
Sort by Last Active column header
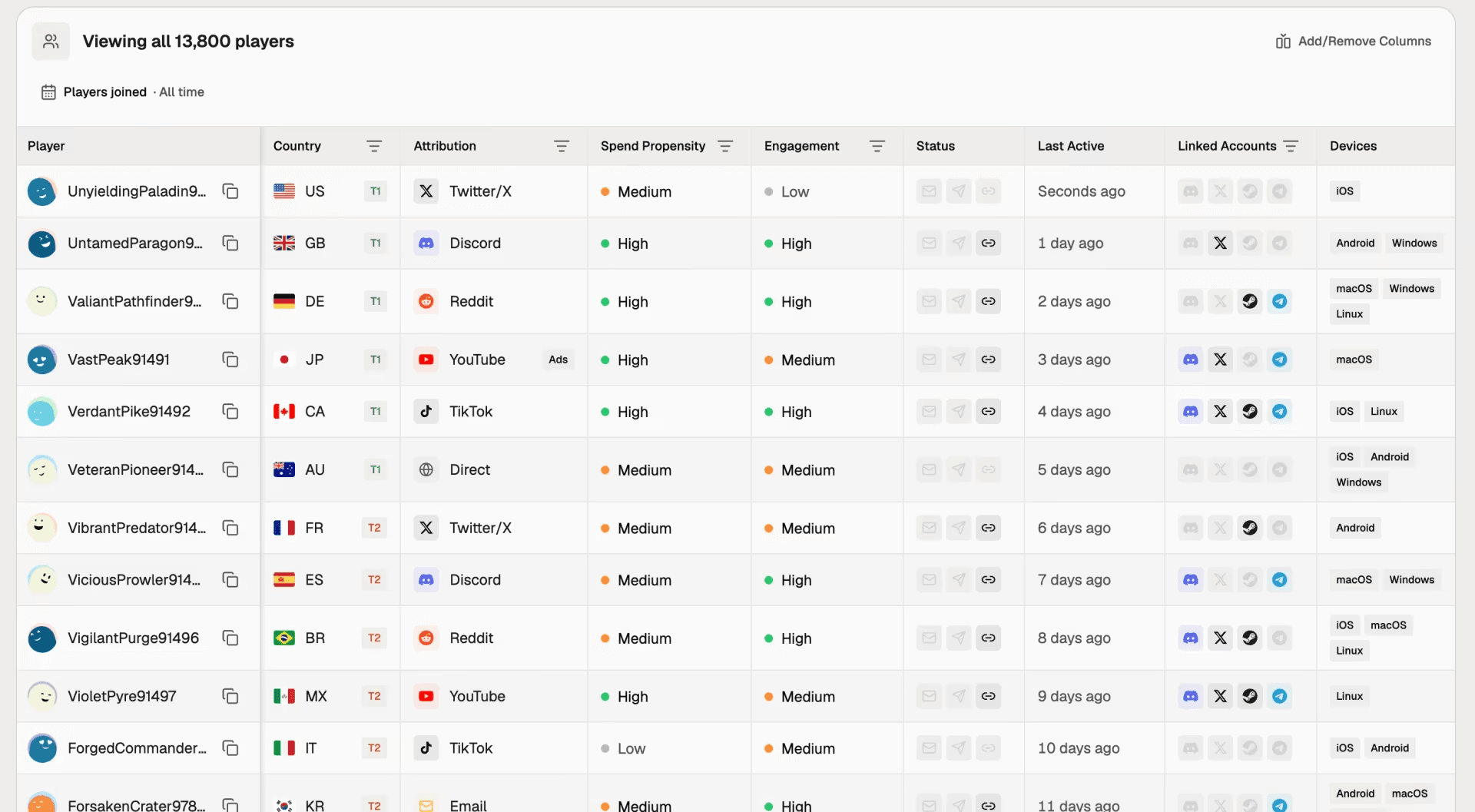click(x=1071, y=146)
